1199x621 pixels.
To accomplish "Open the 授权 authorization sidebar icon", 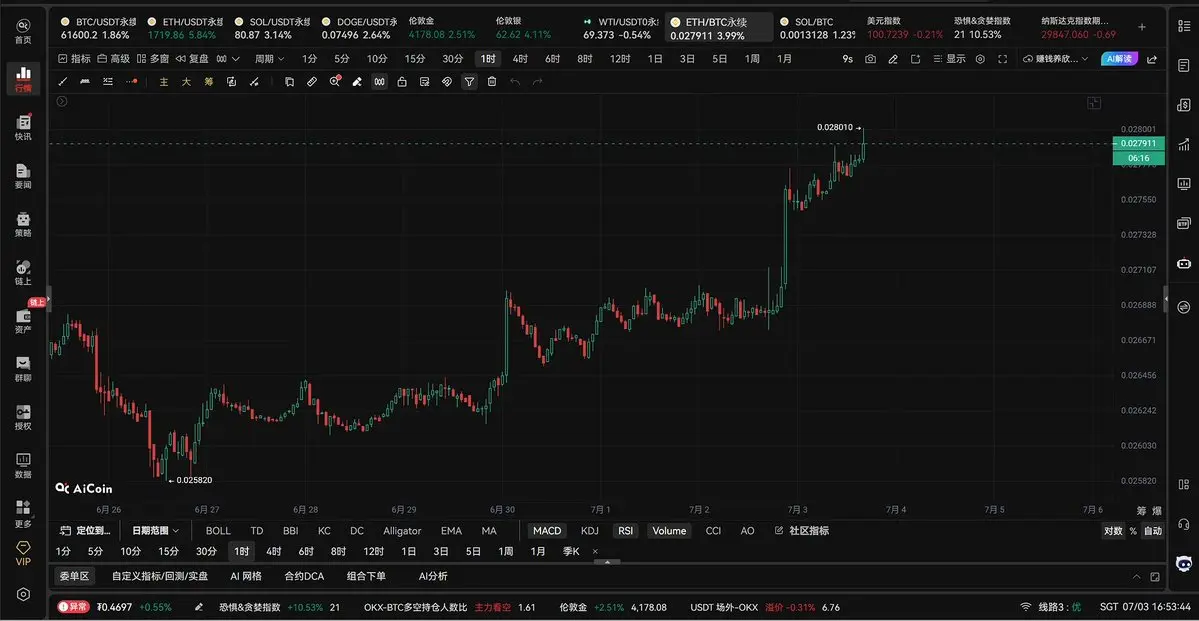I will tap(23, 417).
